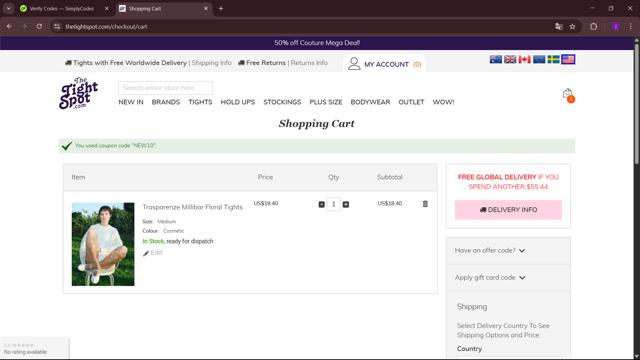Click the browser address bar URL
640x360 pixels.
tap(106, 27)
